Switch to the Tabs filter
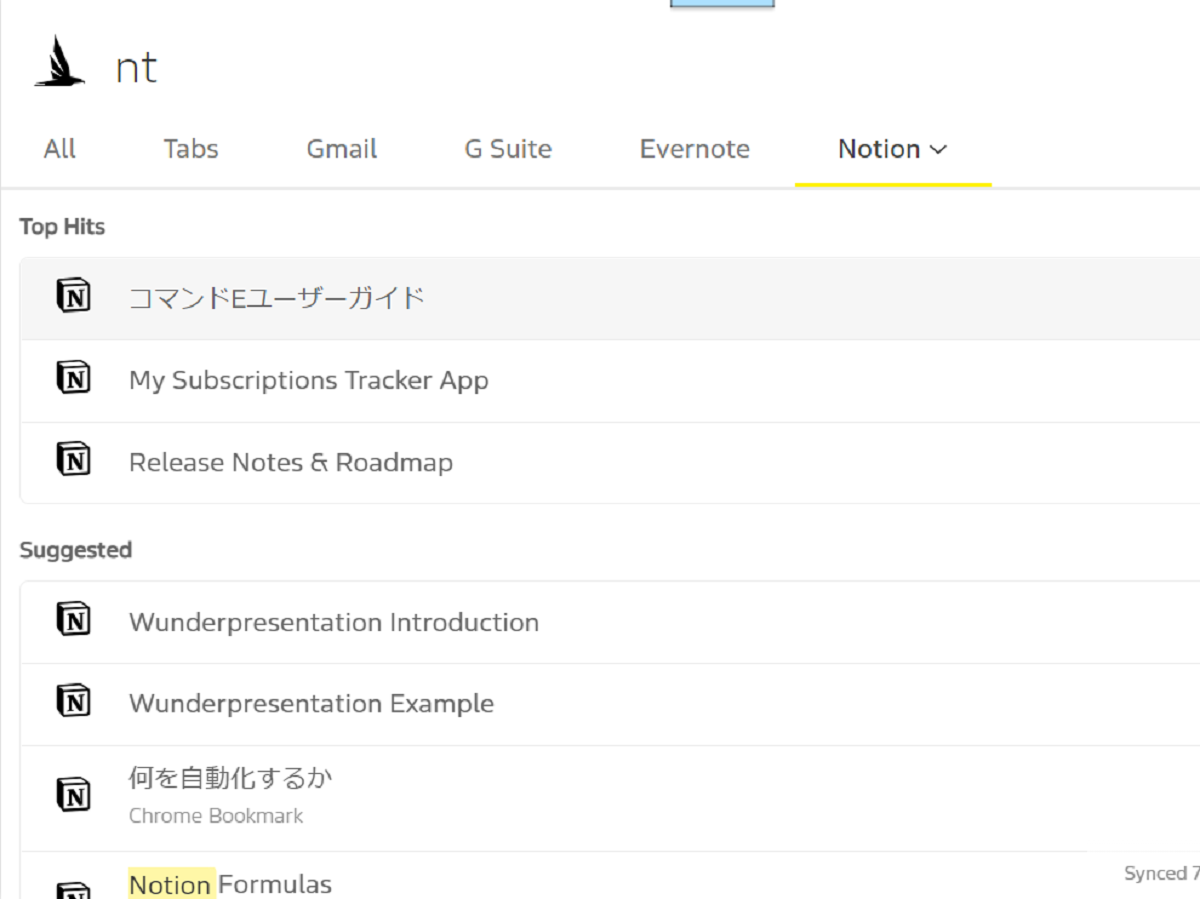1200x899 pixels. point(191,149)
